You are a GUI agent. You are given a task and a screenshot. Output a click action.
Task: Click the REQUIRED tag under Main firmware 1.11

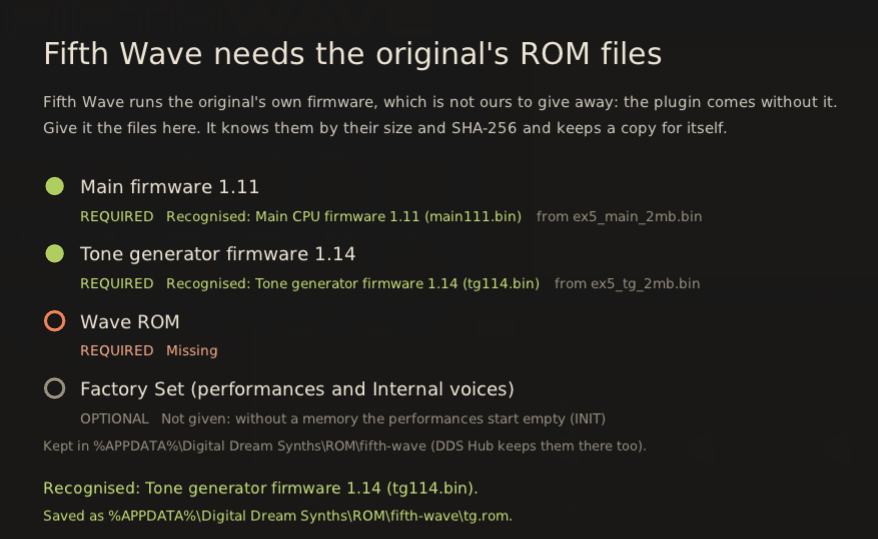[x=116, y=216]
